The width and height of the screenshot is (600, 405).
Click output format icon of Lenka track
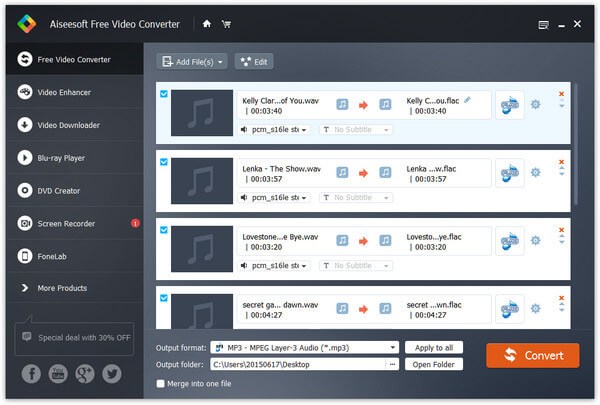click(385, 173)
